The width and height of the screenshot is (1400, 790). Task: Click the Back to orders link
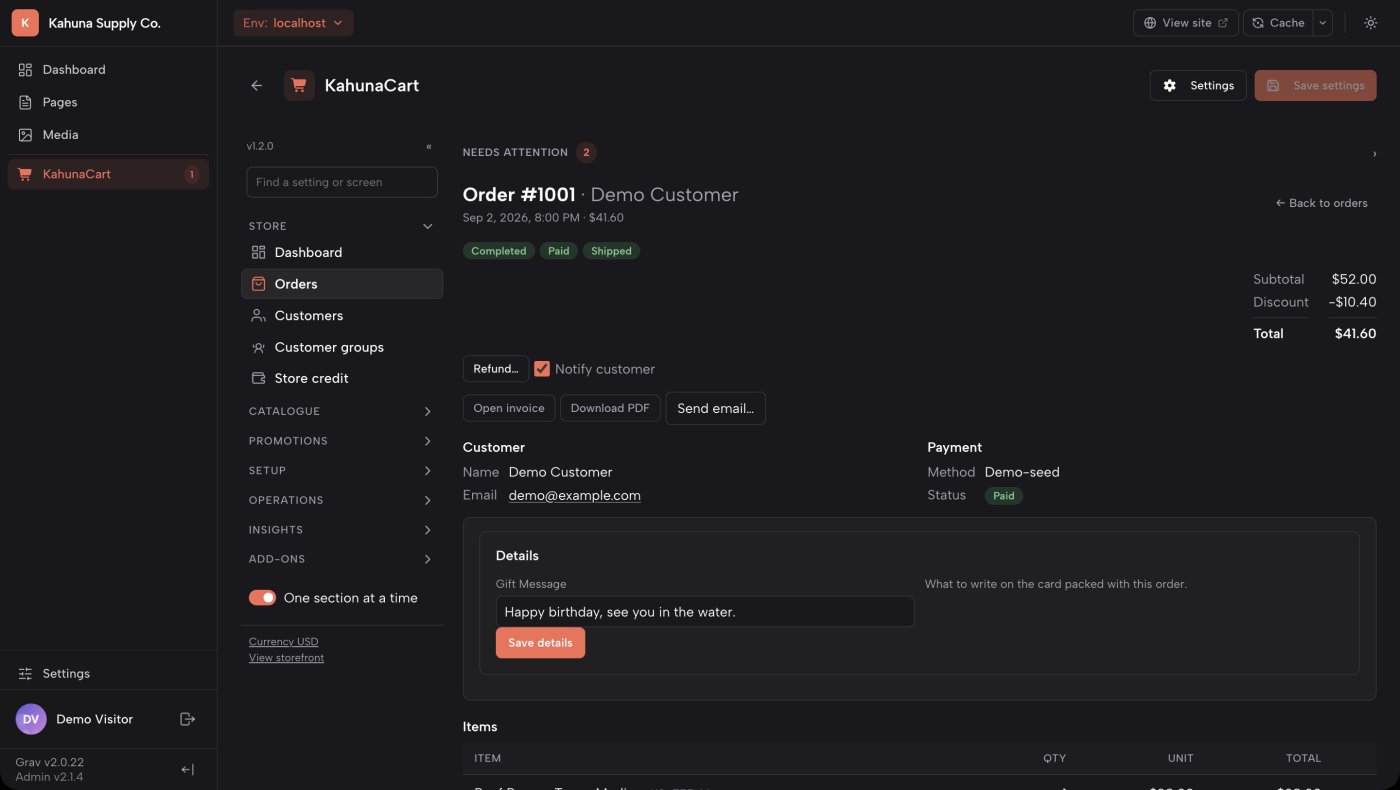tap(1321, 203)
